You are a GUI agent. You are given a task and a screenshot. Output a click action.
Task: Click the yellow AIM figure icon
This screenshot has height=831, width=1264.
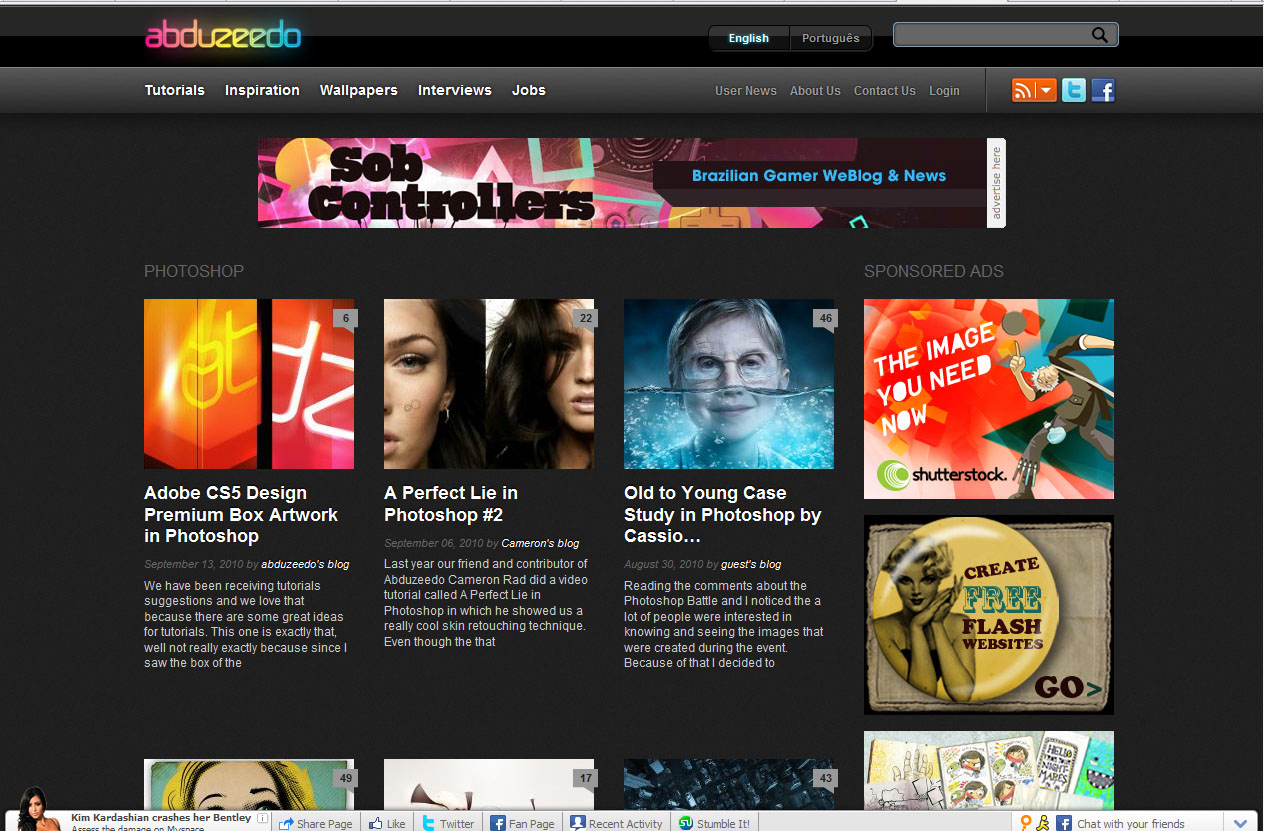pyautogui.click(x=1043, y=823)
